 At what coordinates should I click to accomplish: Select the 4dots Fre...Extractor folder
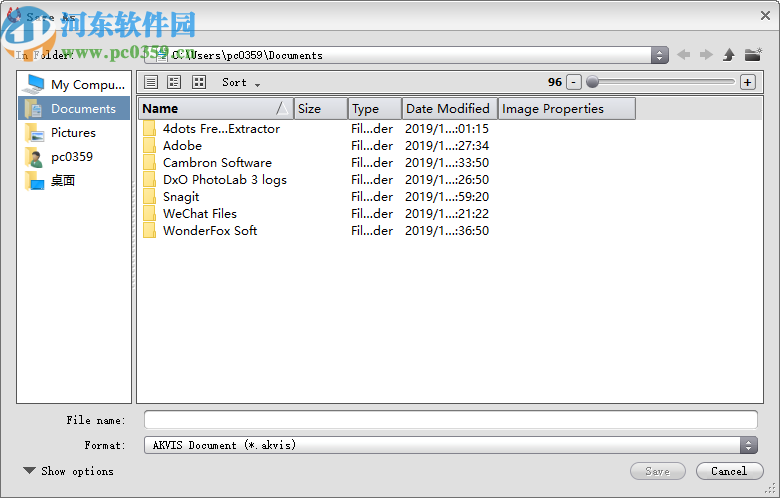tap(221, 129)
